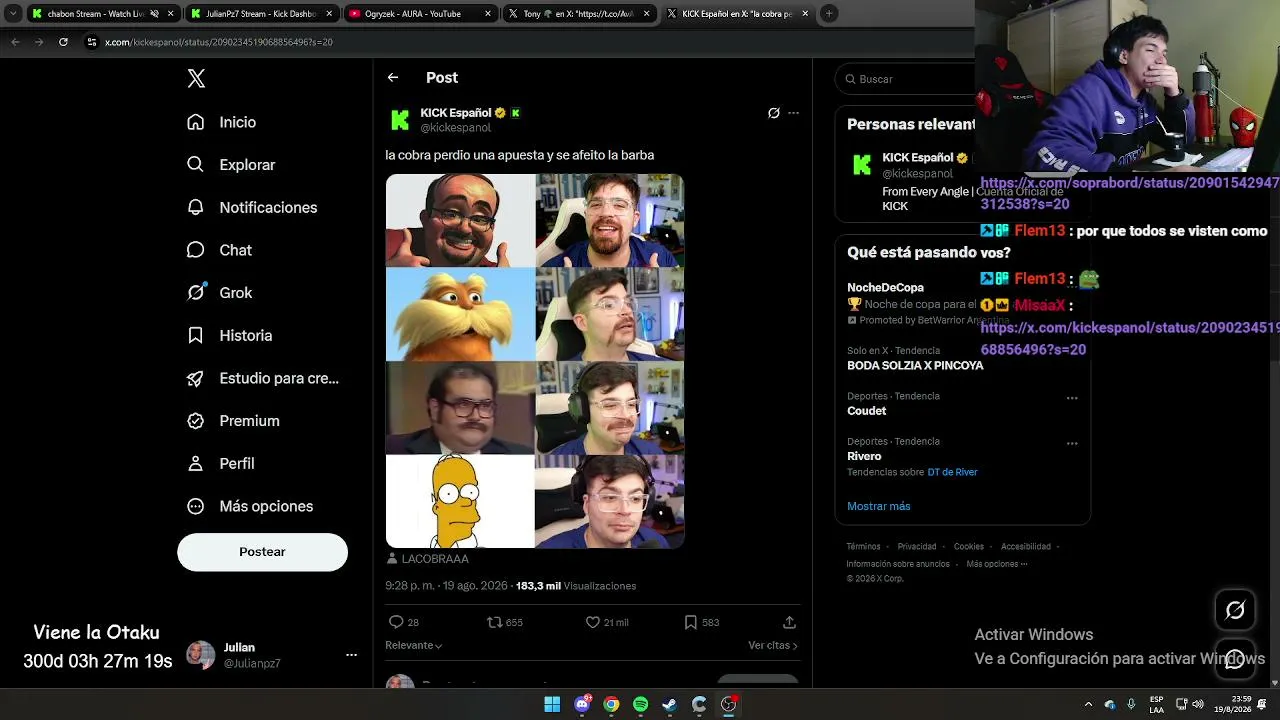Open the Explorar search page
1280x720 pixels.
coord(231,165)
